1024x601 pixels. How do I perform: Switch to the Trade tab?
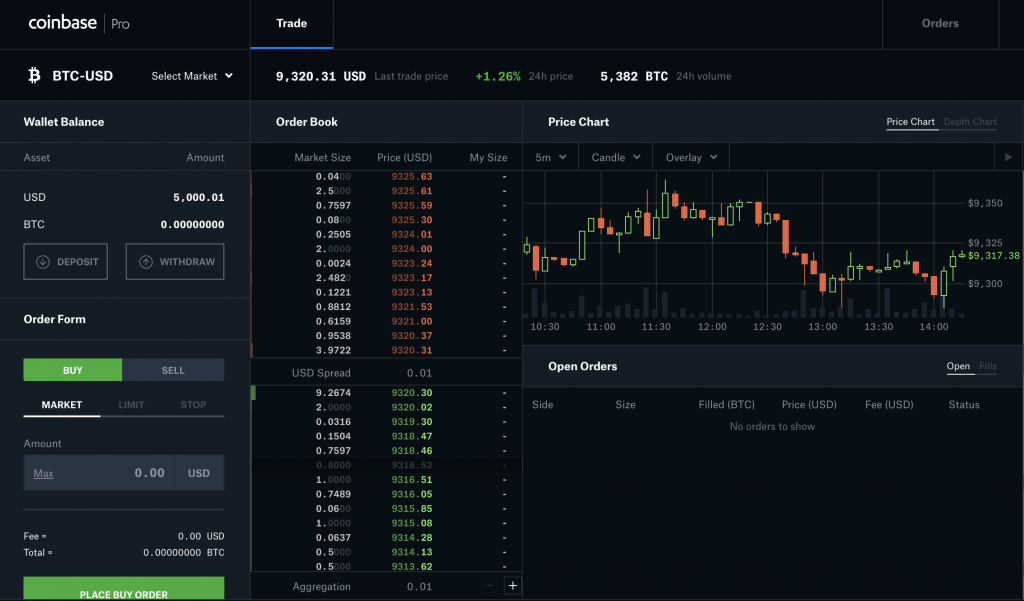click(x=291, y=24)
